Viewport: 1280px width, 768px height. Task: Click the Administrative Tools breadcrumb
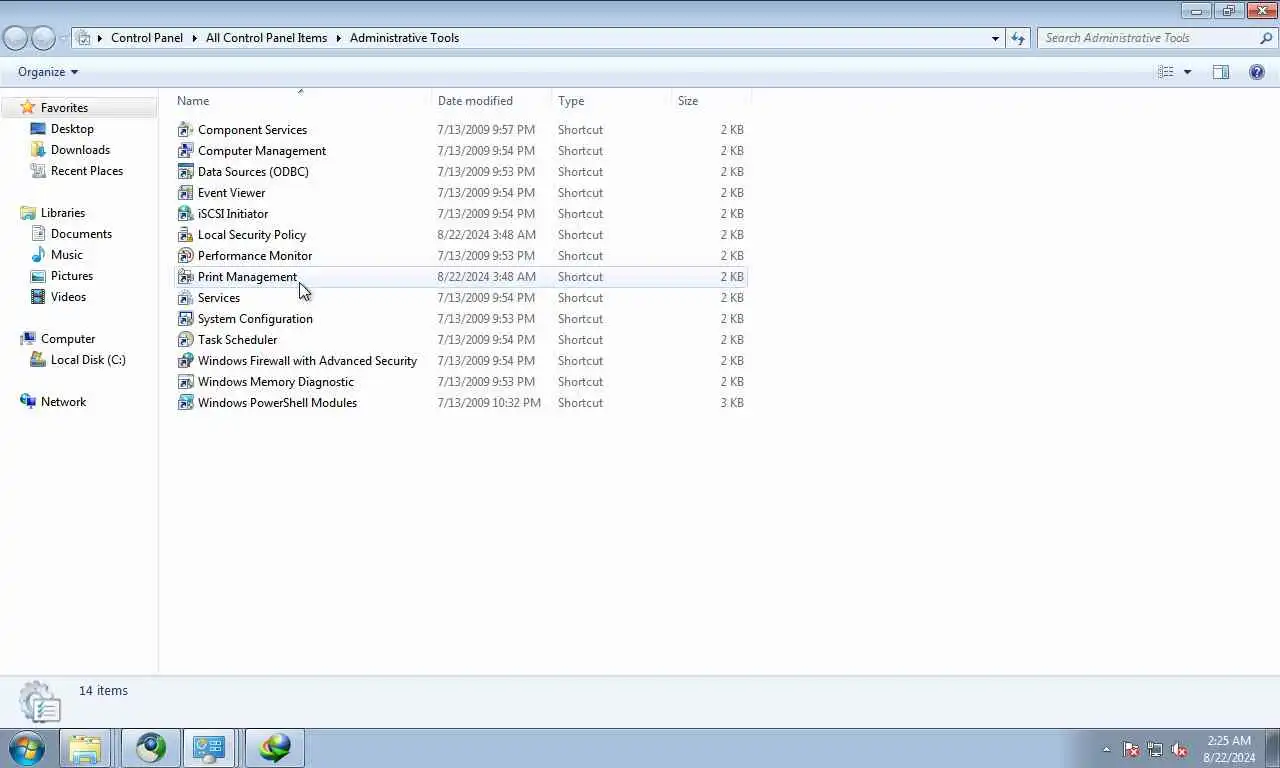(404, 38)
